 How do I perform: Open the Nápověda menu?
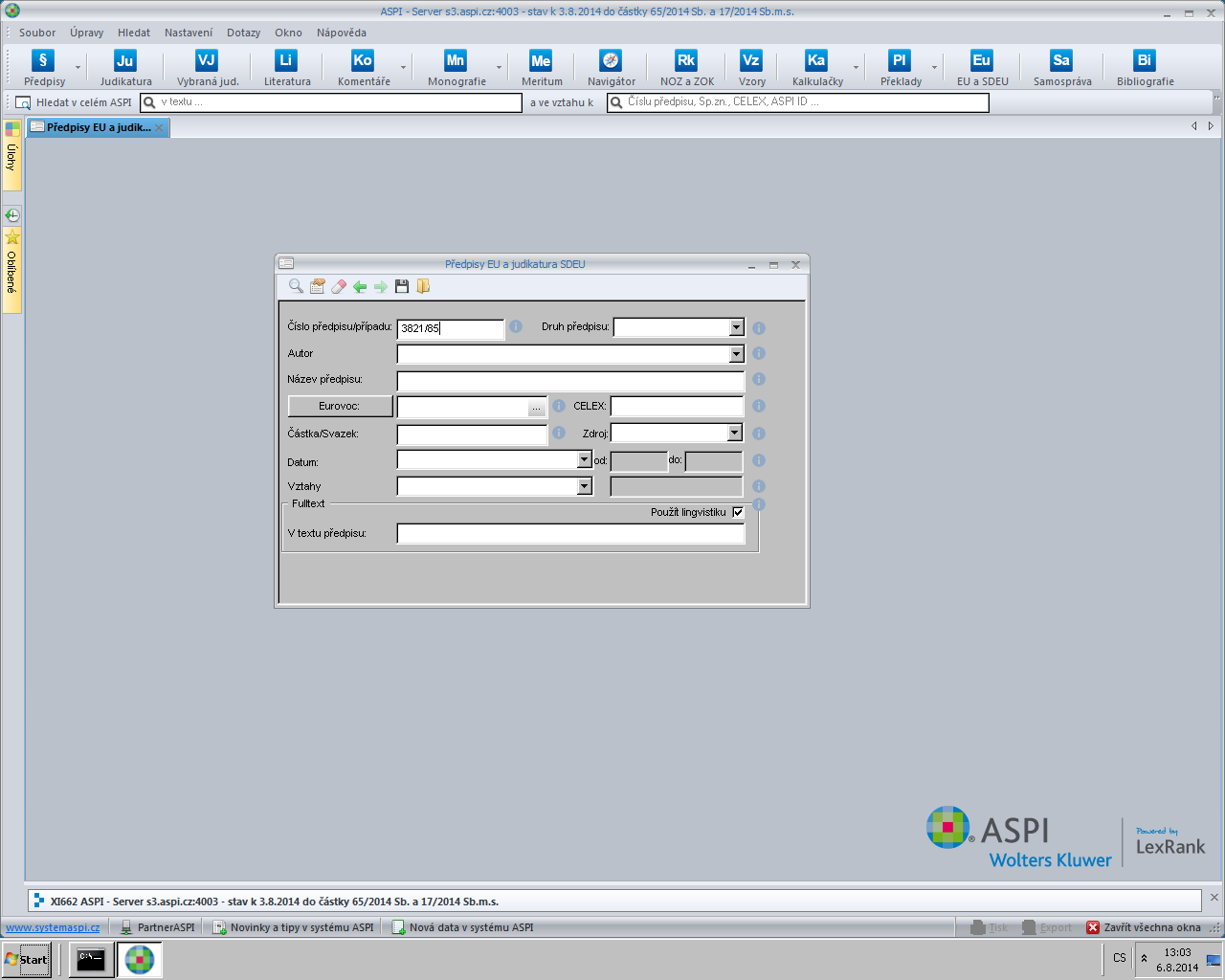[x=342, y=33]
